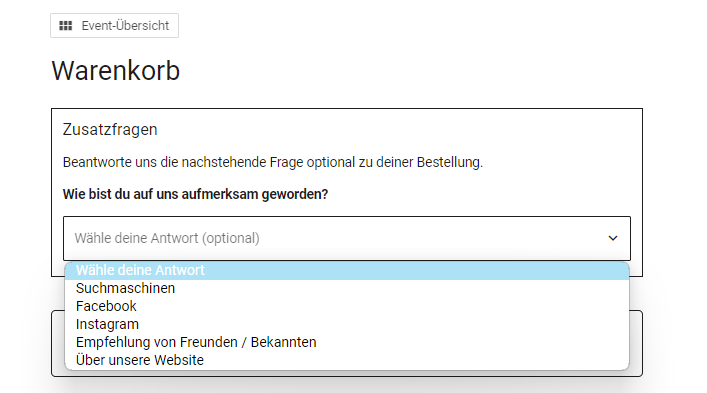Click the 'Zusatzfragen' section title
The width and height of the screenshot is (707, 393).
(x=110, y=130)
